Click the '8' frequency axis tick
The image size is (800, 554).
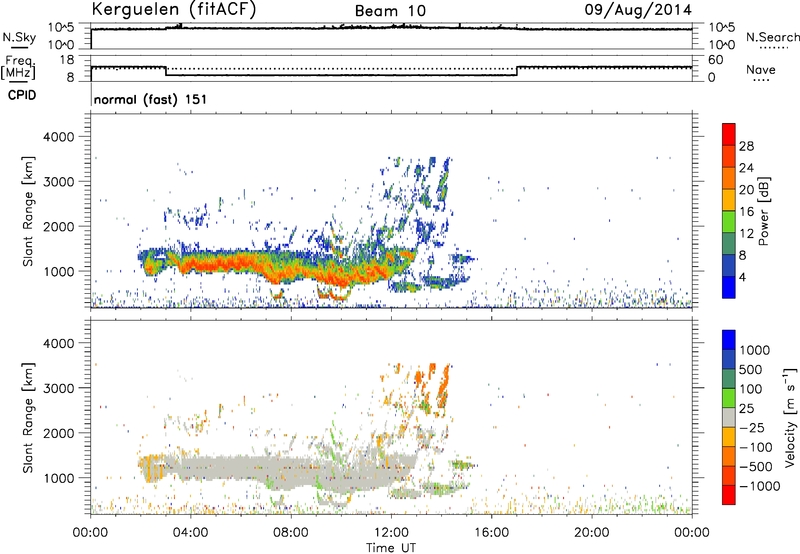tap(70, 78)
